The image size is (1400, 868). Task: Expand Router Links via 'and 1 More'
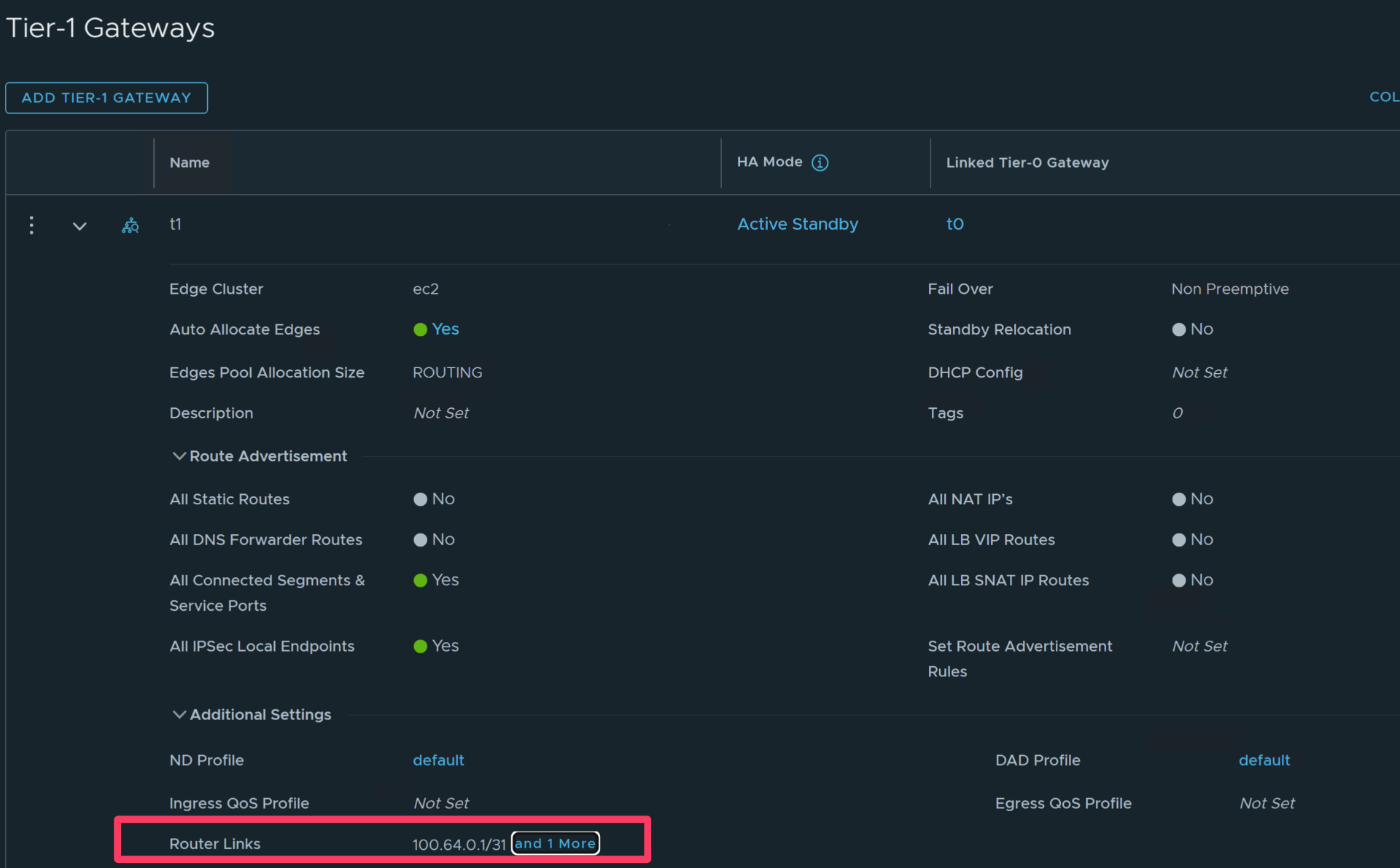pos(555,843)
